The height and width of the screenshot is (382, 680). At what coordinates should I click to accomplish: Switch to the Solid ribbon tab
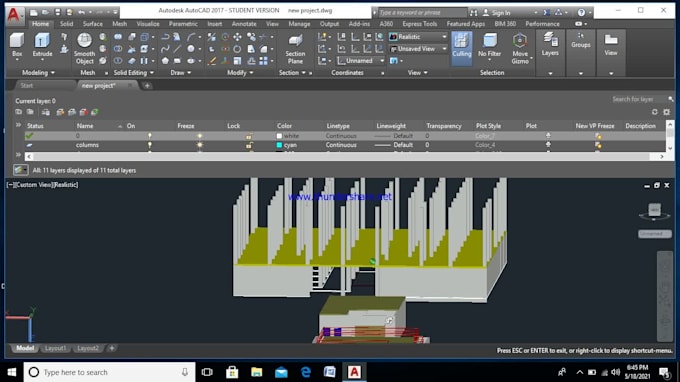tap(66, 24)
